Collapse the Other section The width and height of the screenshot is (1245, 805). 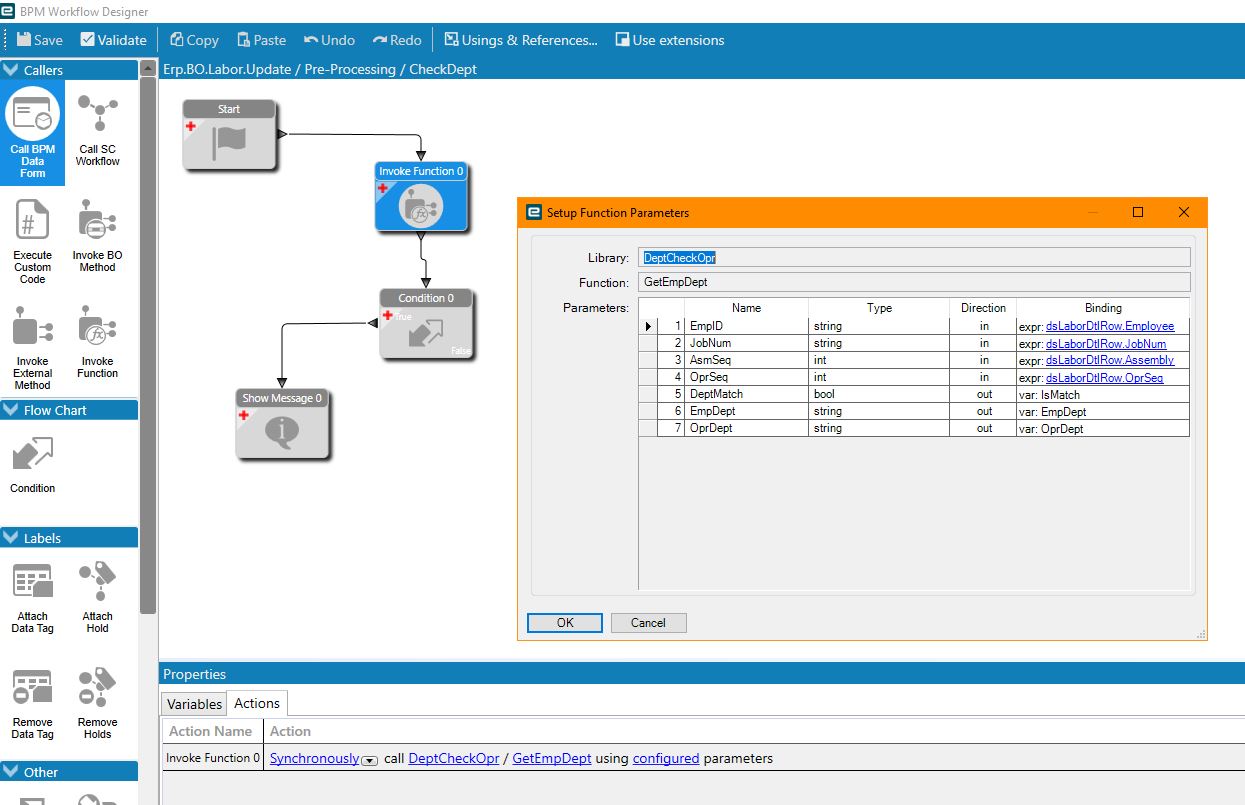pyautogui.click(x=11, y=772)
